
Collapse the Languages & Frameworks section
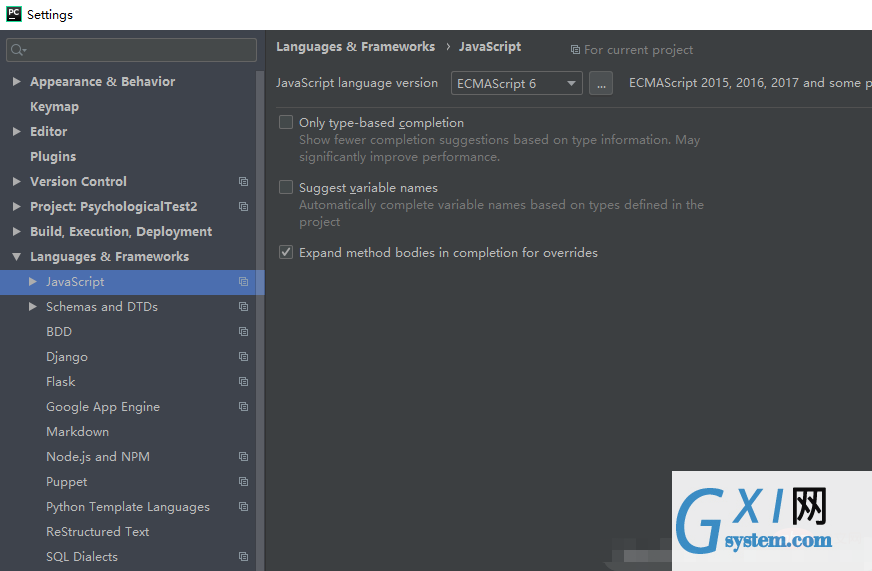[17, 257]
